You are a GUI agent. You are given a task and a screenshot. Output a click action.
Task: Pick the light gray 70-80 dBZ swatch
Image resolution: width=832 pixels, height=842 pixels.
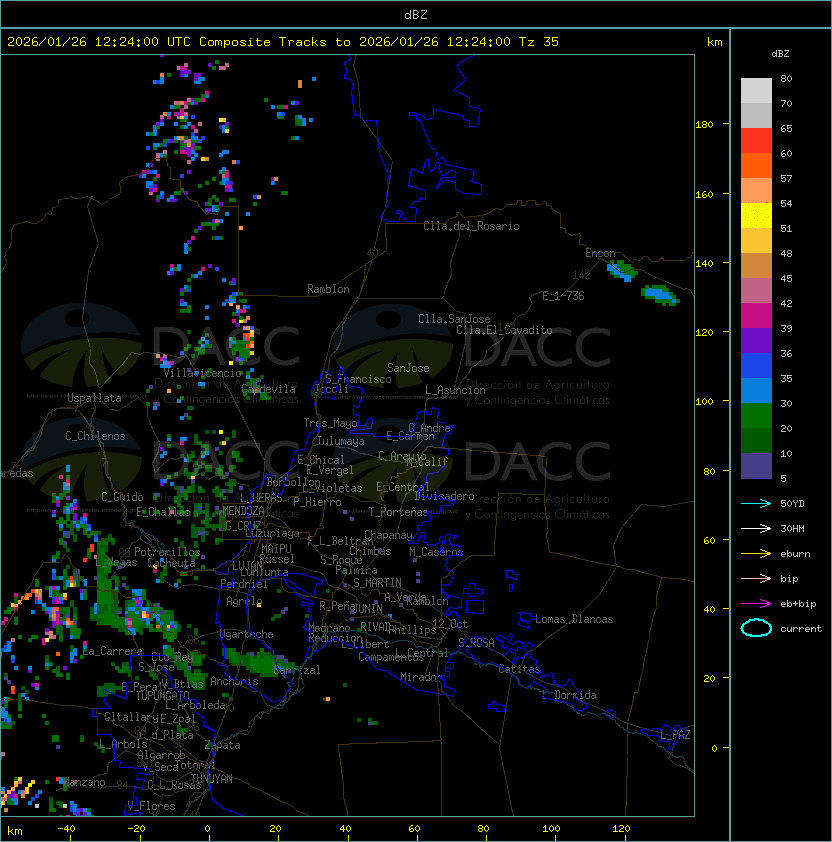coord(756,91)
